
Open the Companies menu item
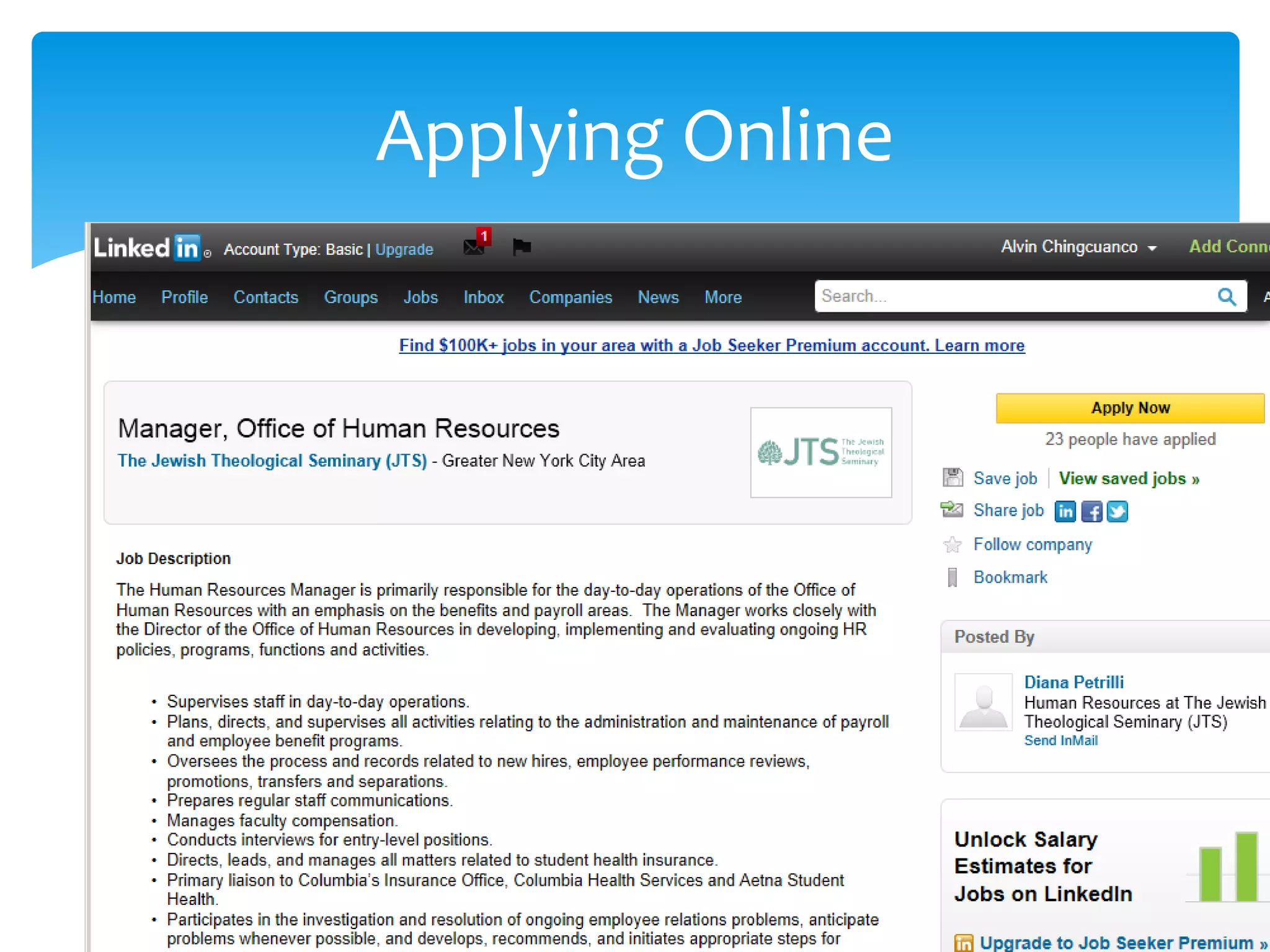(571, 297)
